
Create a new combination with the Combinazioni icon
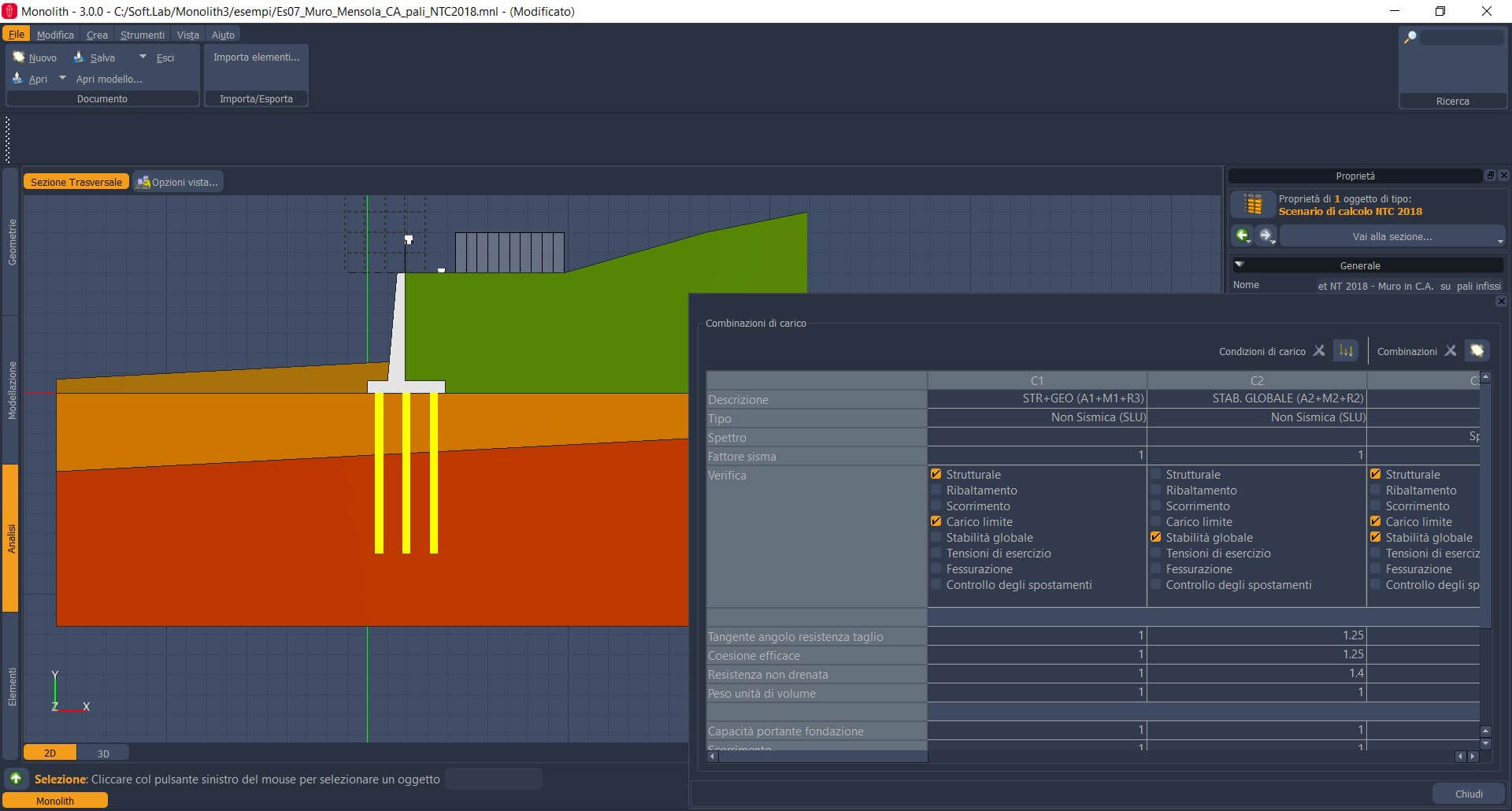tap(1477, 351)
